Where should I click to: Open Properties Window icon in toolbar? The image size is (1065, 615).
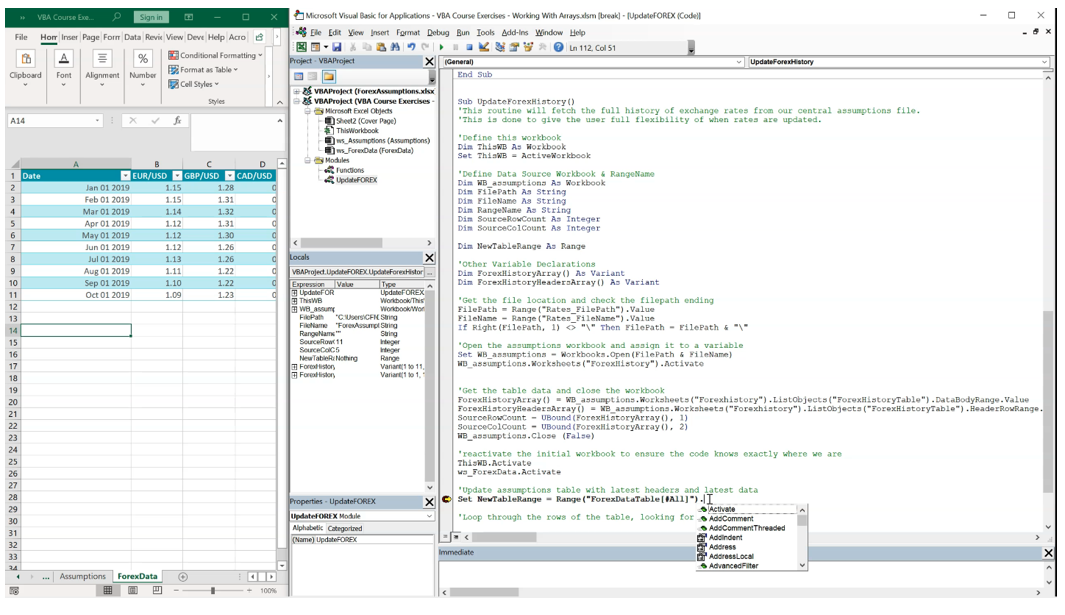pos(514,48)
